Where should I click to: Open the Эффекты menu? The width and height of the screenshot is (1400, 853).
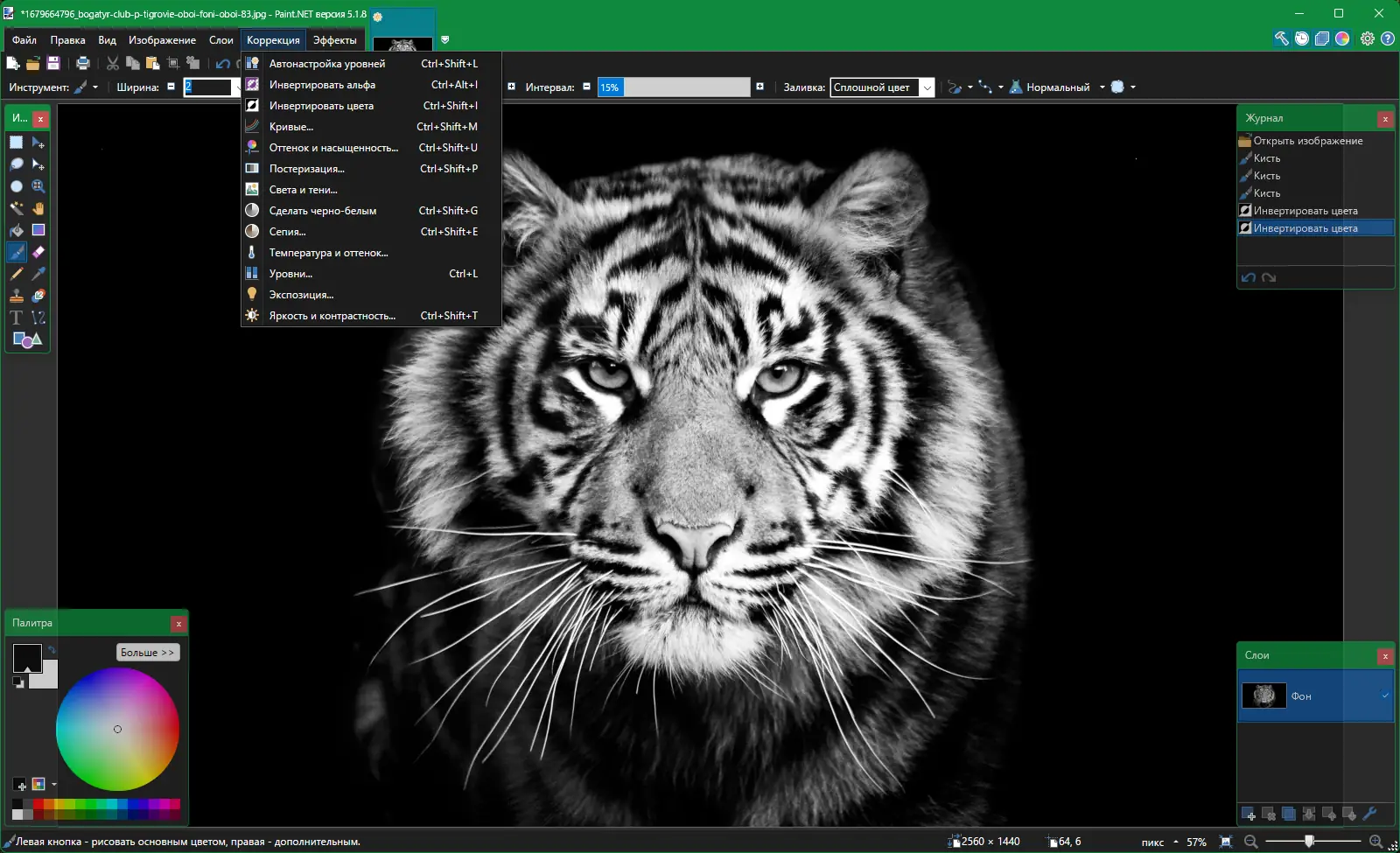point(334,40)
